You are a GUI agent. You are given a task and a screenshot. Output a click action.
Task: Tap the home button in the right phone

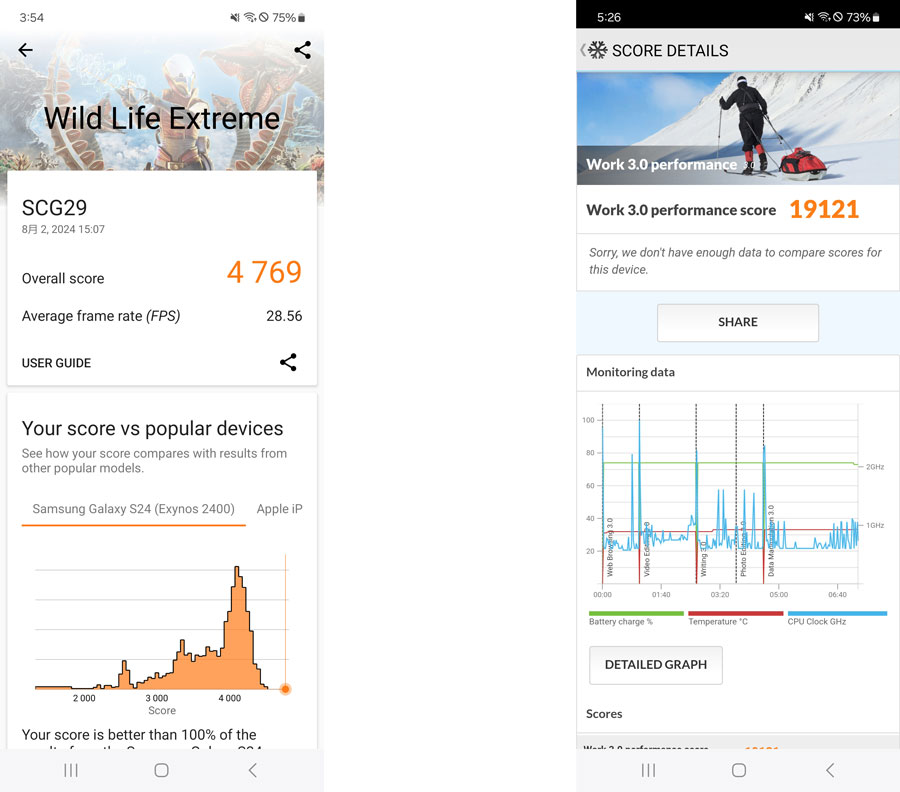(739, 770)
